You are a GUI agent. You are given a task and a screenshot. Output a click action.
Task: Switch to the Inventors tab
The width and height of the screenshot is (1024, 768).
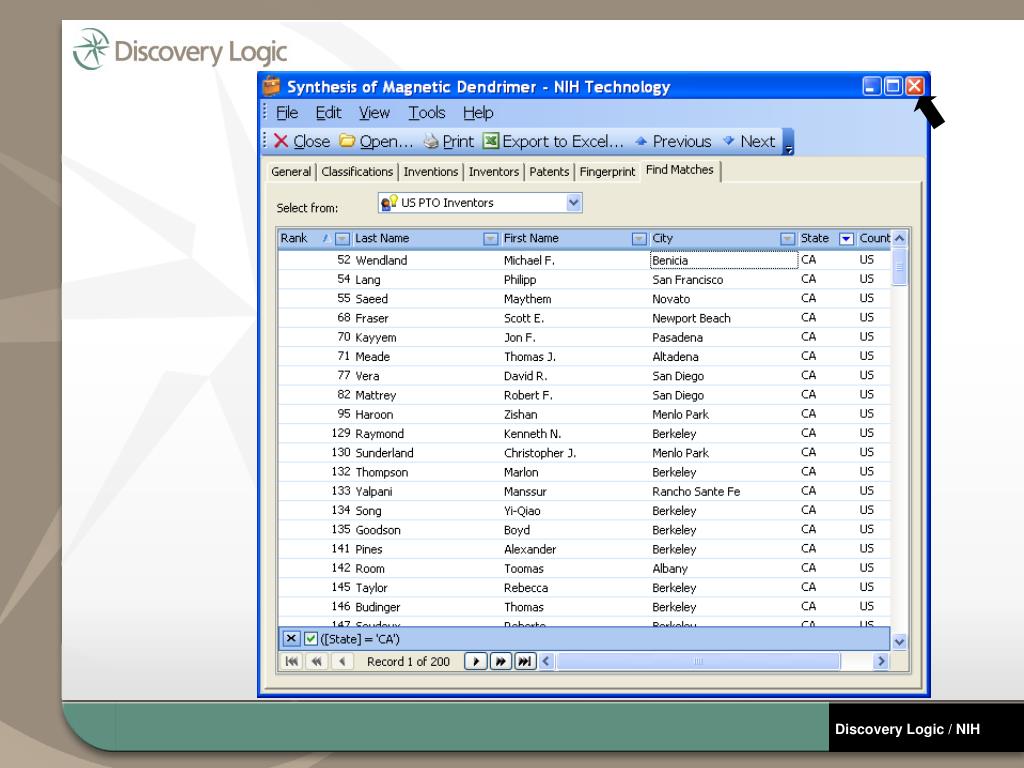pos(494,172)
